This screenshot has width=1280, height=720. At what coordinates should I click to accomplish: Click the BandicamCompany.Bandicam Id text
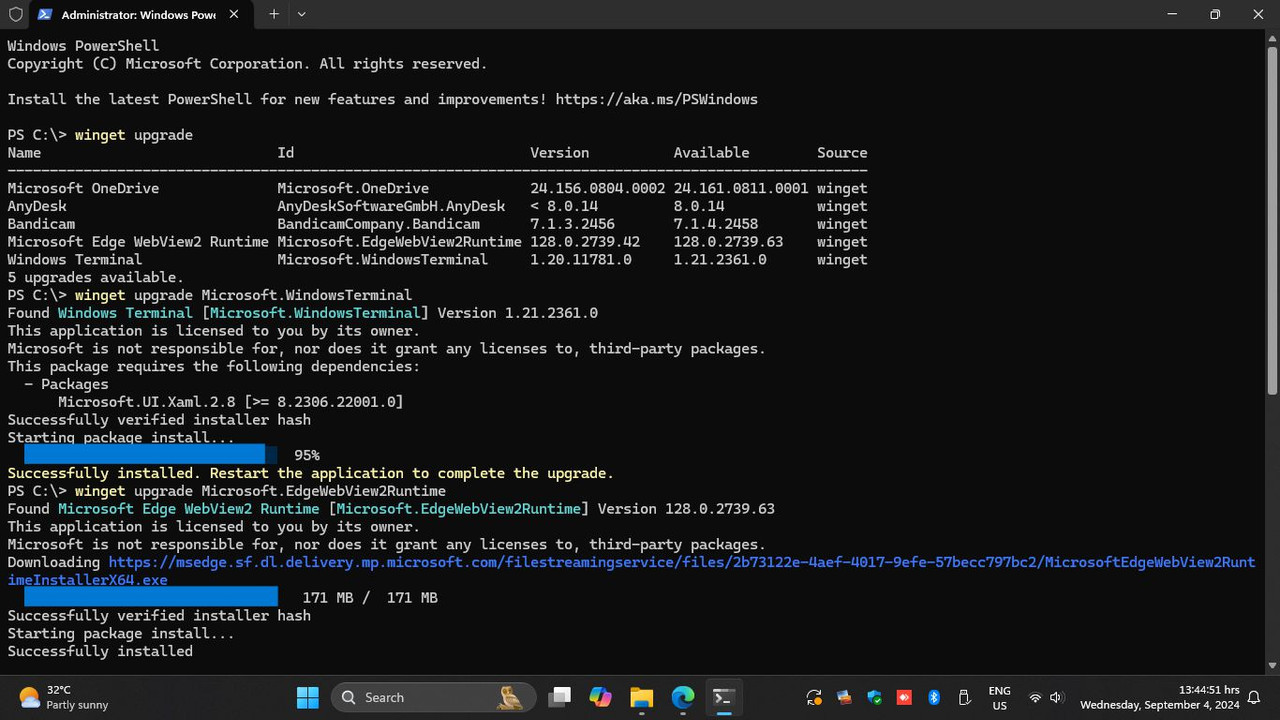pos(378,224)
